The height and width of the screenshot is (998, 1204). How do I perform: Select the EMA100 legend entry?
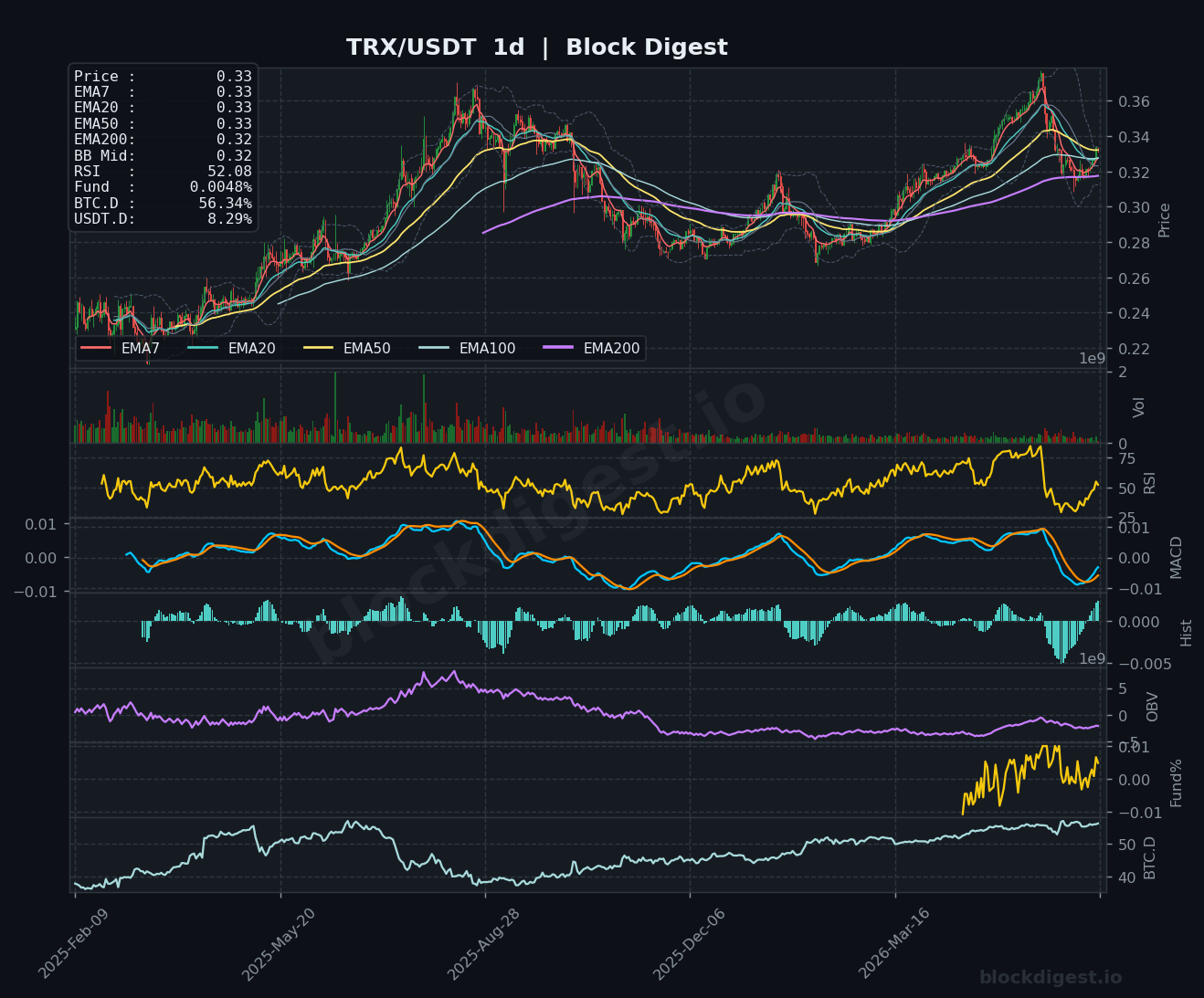pos(467,348)
